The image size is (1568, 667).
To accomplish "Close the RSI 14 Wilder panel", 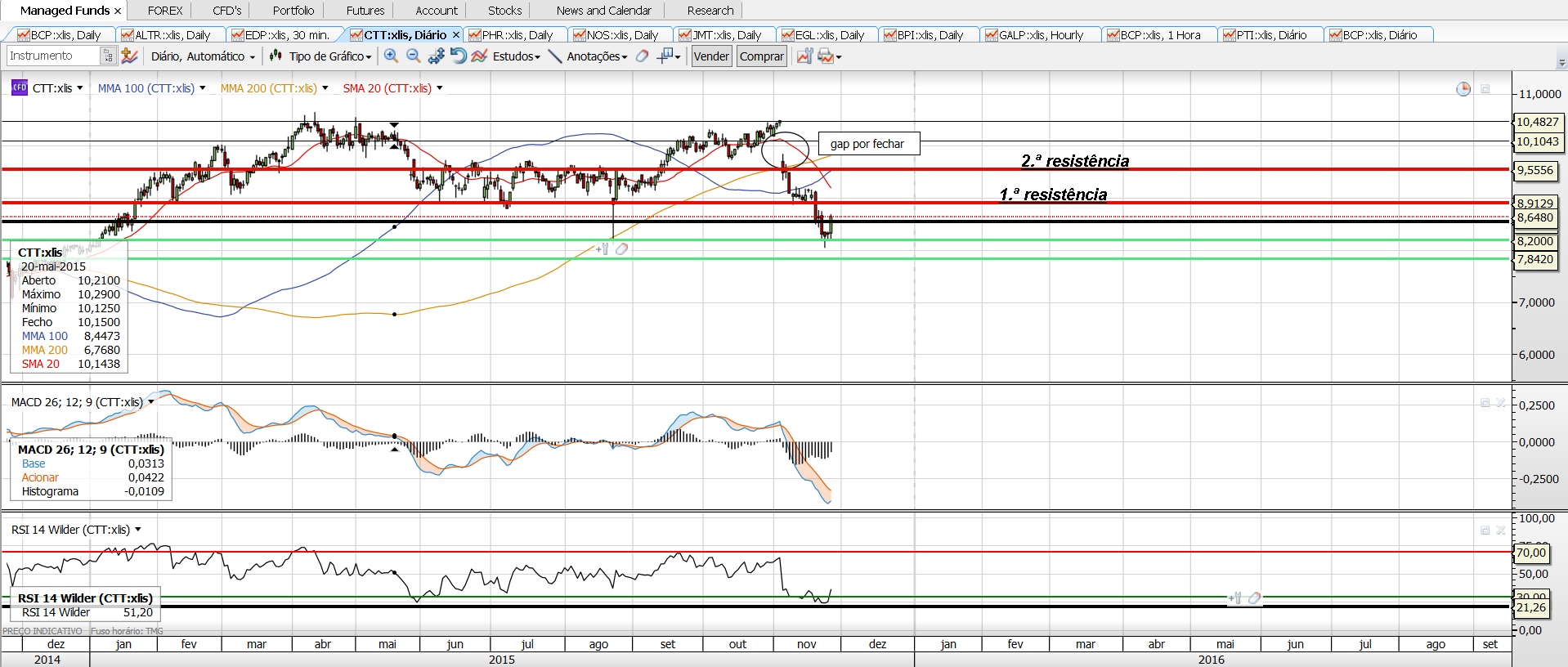I will click(x=1501, y=530).
